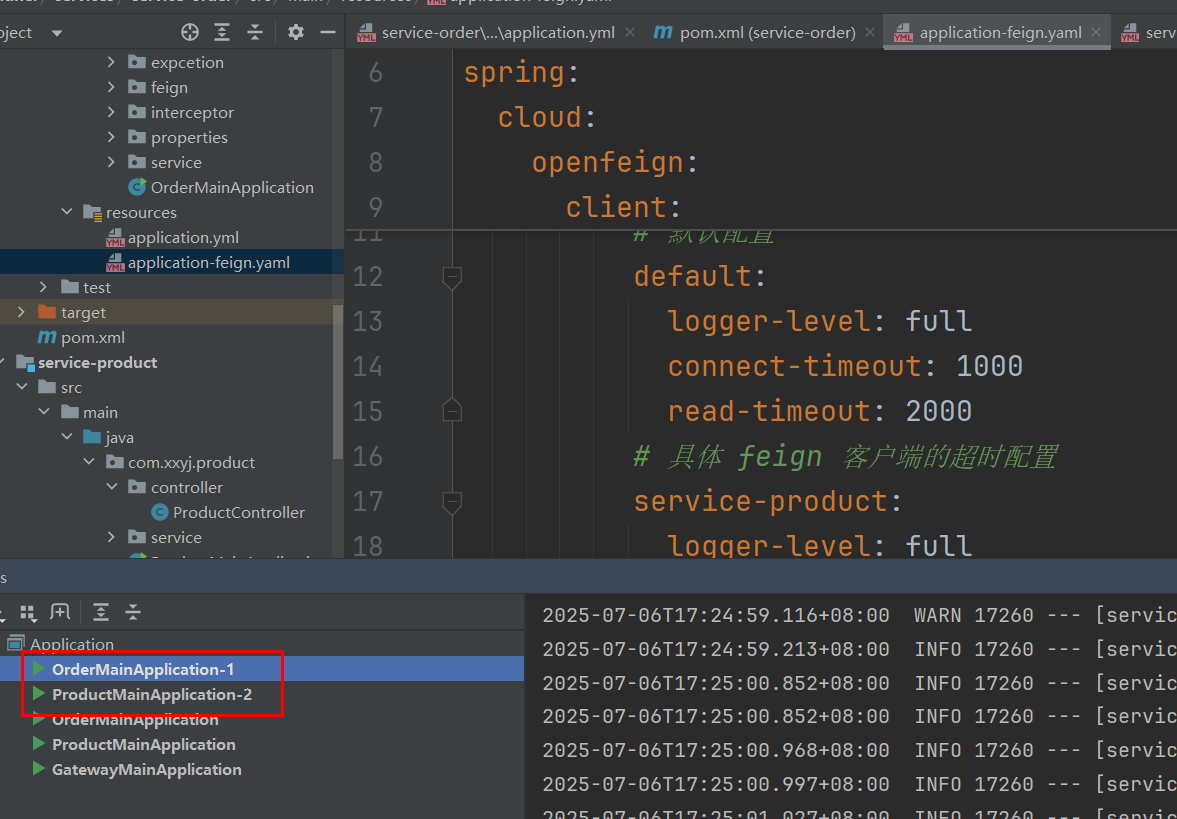Collapse the fold region at line 12
The image size is (1177, 819).
click(x=451, y=277)
